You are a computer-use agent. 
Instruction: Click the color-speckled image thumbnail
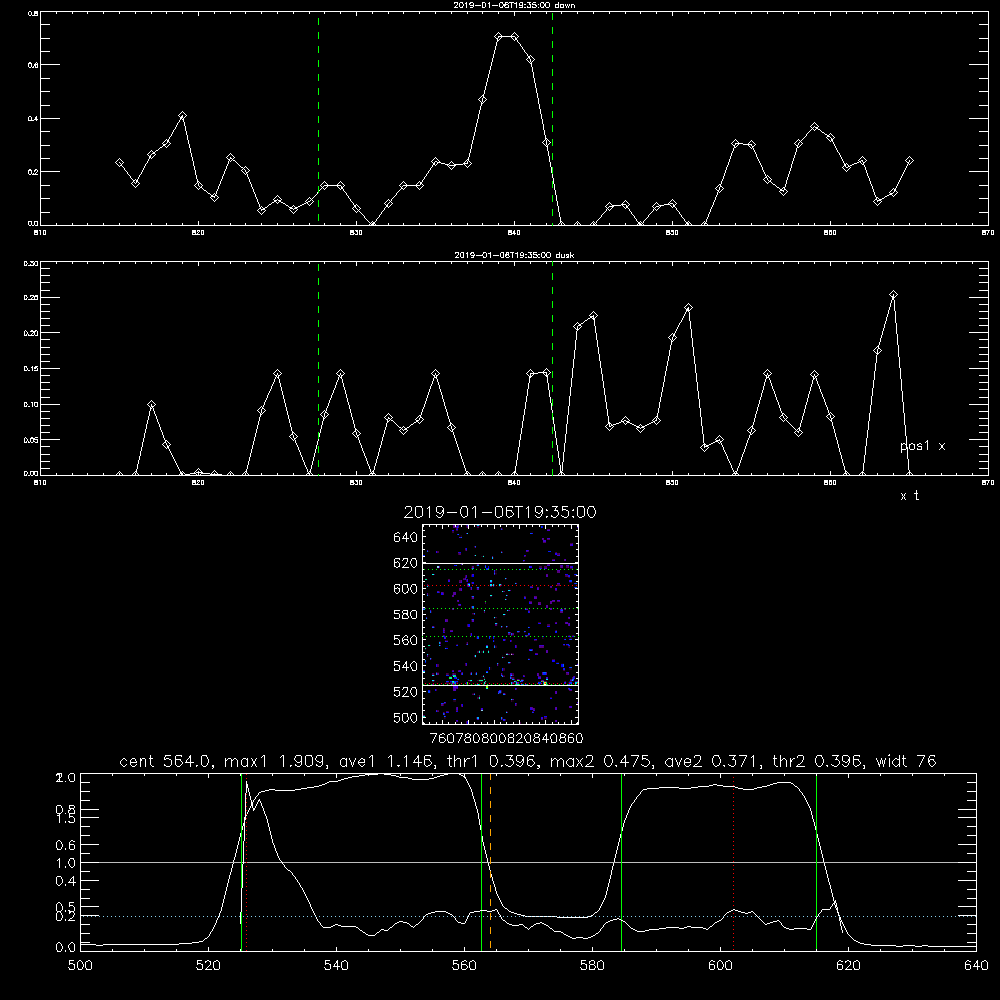tap(500, 624)
